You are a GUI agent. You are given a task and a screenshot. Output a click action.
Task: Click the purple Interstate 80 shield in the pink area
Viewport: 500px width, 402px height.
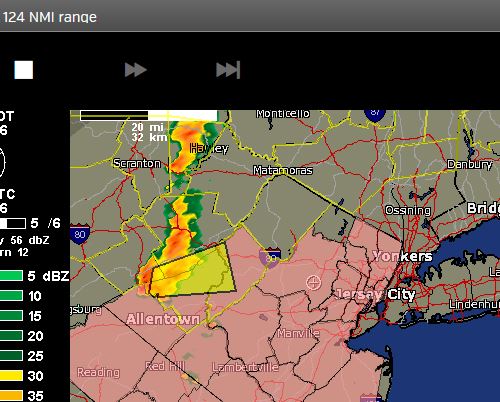(x=270, y=258)
